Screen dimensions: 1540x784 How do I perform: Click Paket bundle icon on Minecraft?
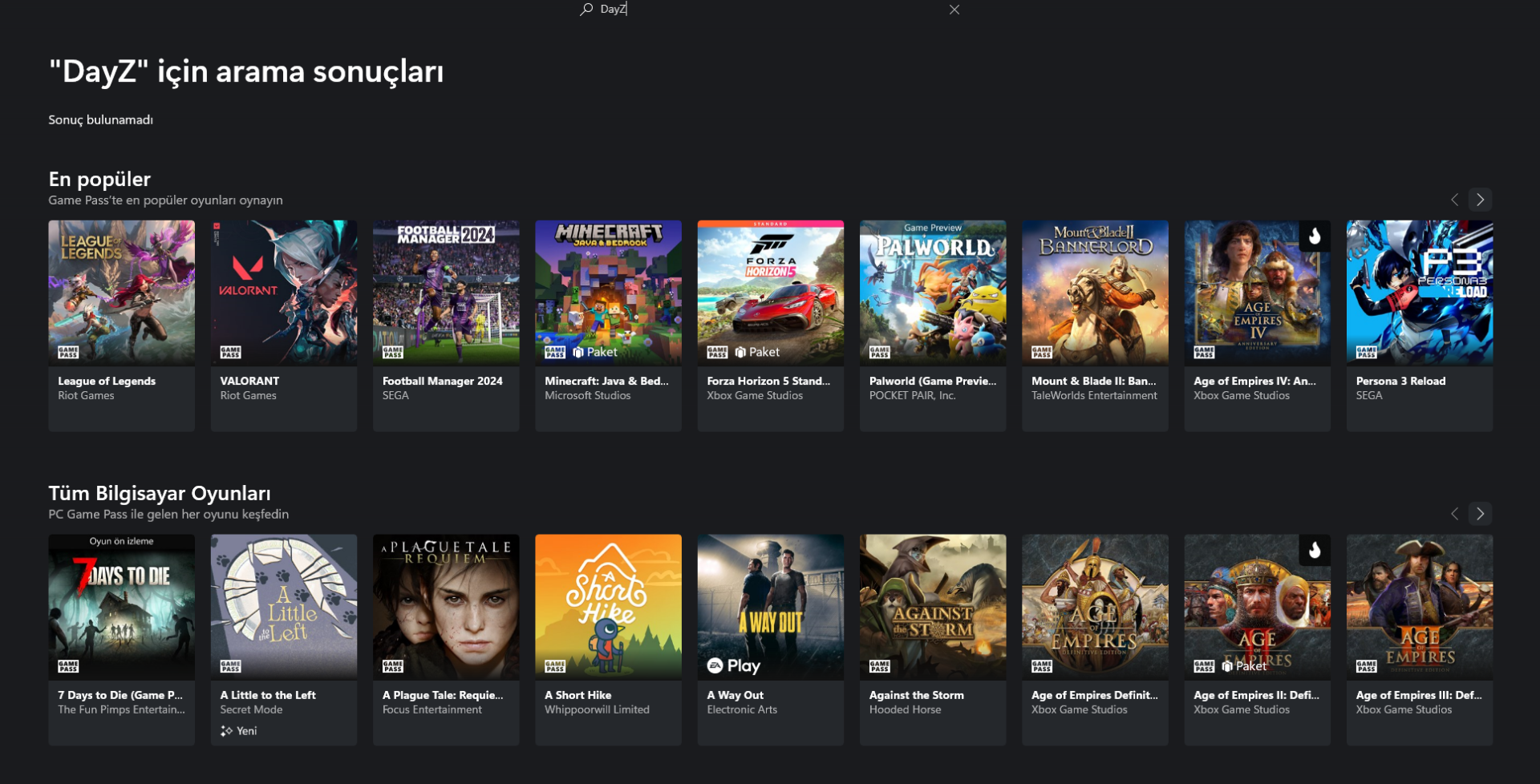[x=578, y=352]
